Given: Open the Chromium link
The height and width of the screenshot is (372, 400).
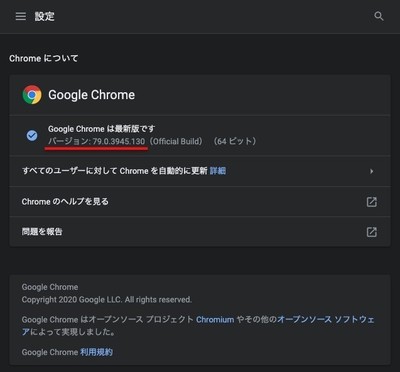Looking at the screenshot, I should 215,320.
